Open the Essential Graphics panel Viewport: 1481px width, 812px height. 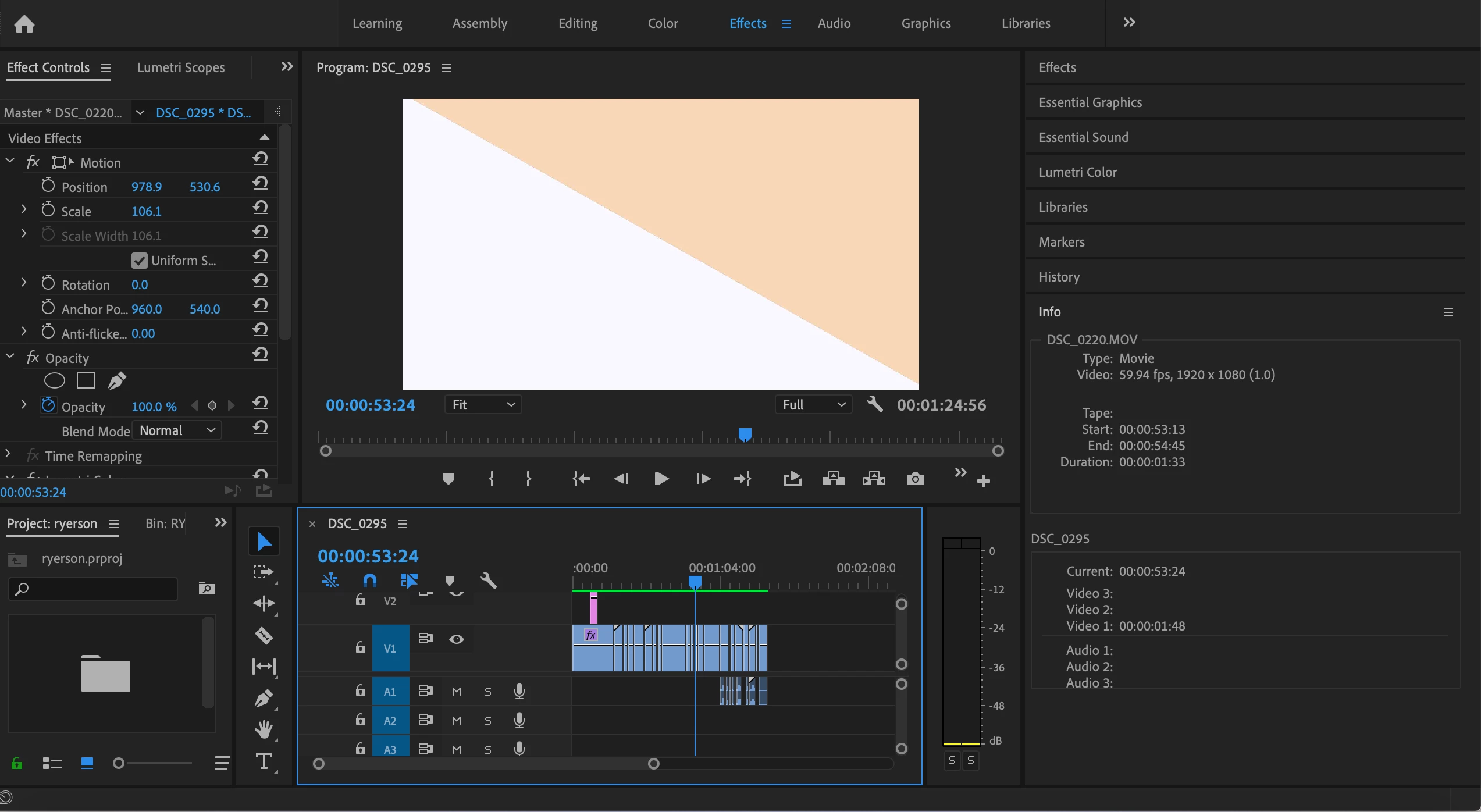1090,102
